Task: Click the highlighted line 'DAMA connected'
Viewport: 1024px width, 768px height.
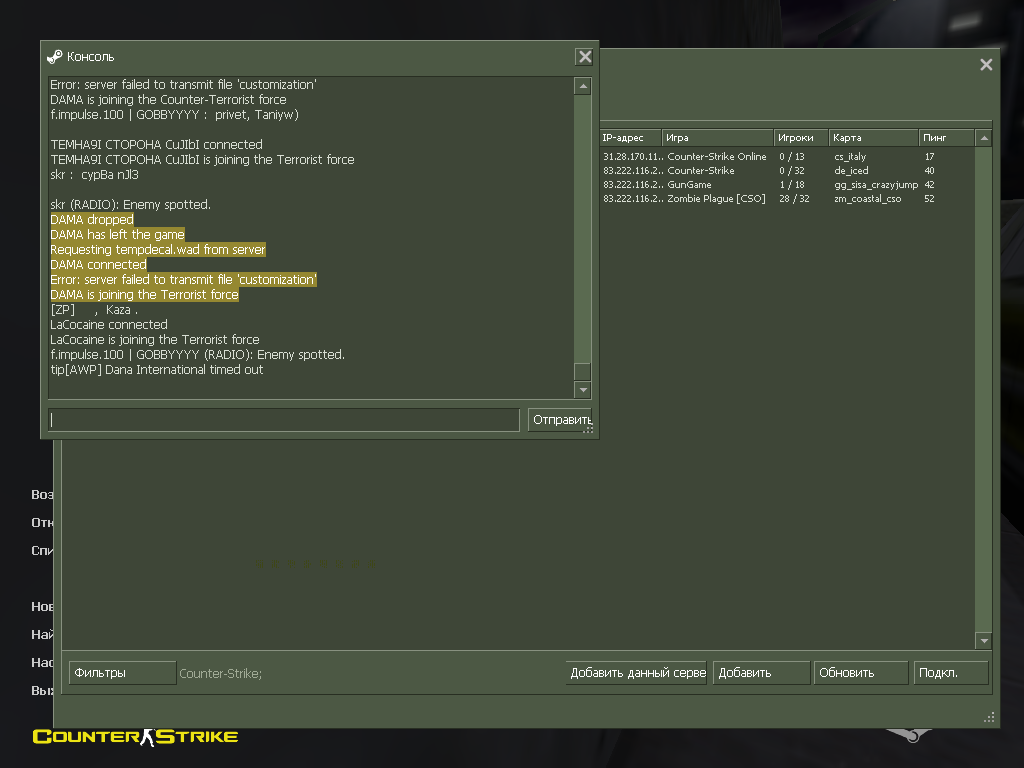Action: (99, 265)
